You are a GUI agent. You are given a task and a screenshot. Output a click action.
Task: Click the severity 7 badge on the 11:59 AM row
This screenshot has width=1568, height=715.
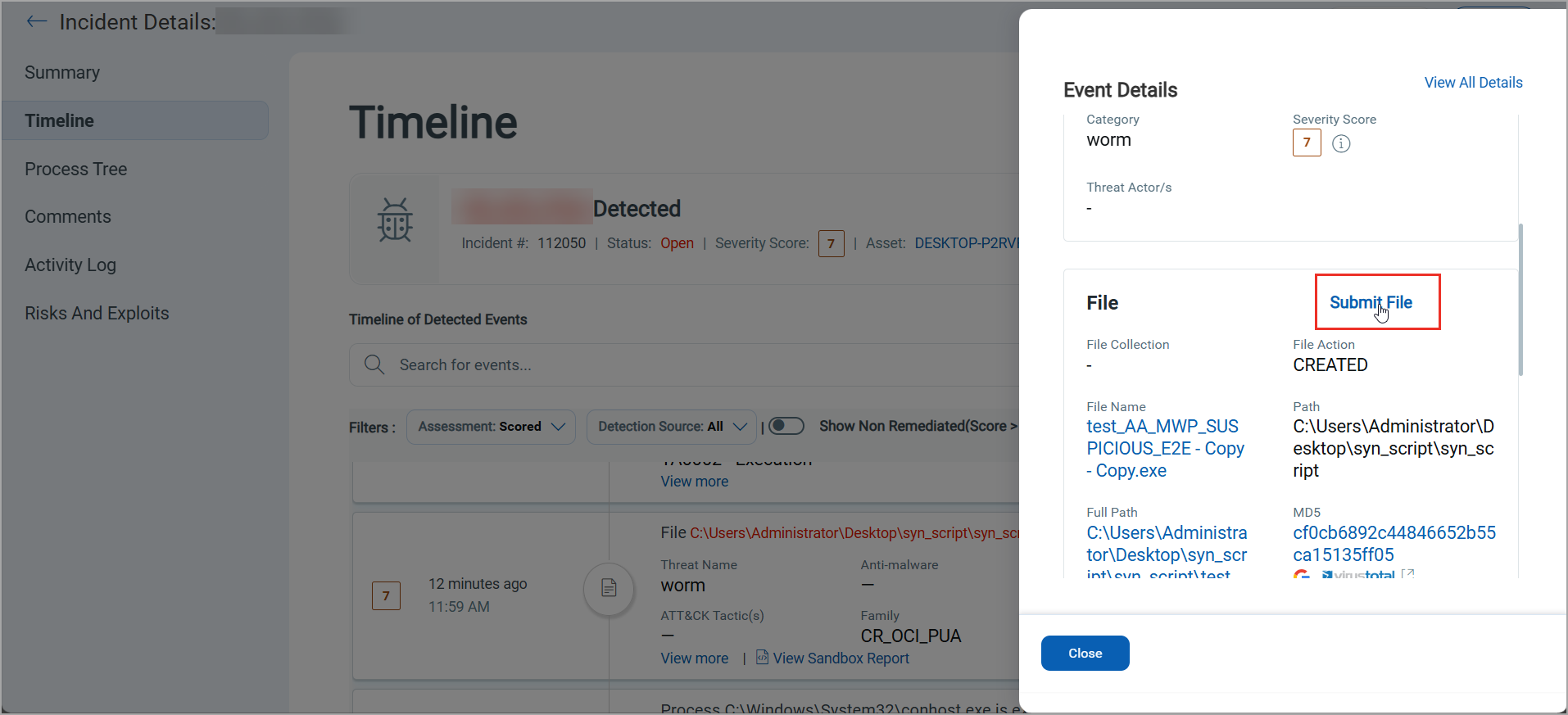pos(386,595)
